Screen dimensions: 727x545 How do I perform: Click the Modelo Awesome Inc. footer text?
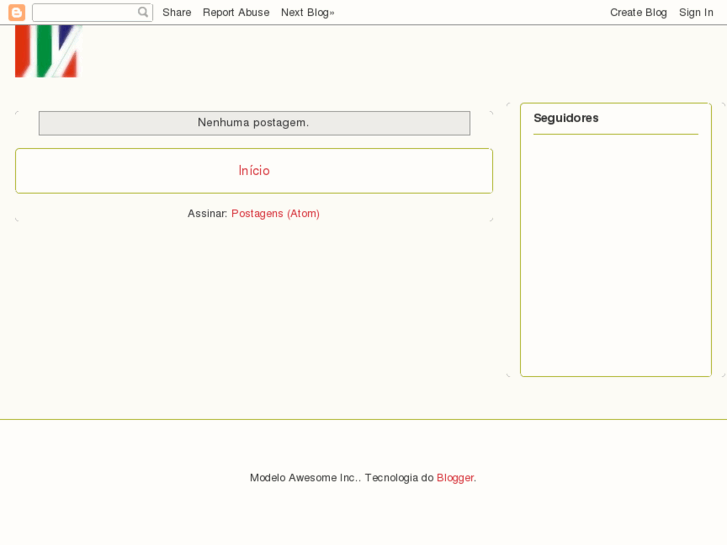pyautogui.click(x=304, y=478)
